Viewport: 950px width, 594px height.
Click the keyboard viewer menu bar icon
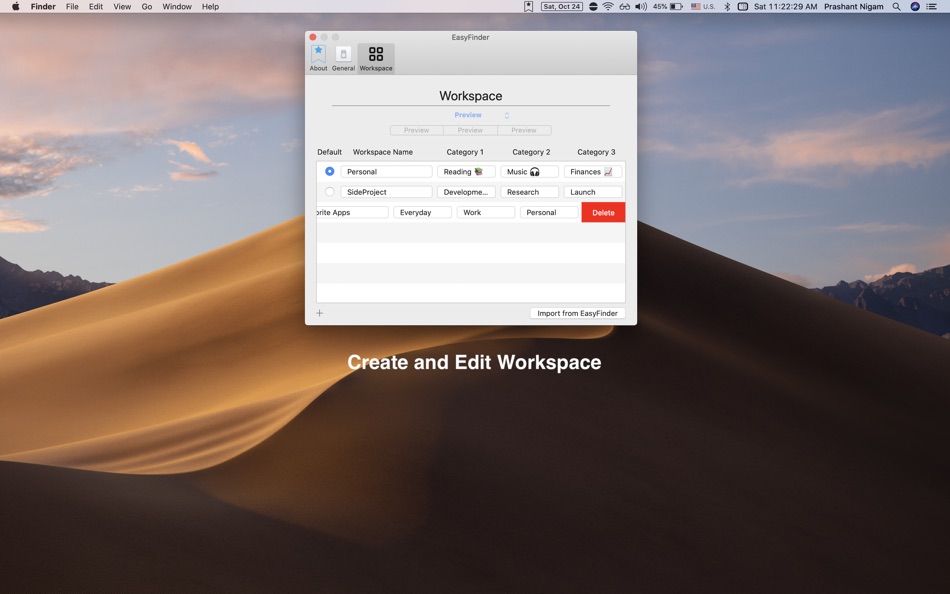[742, 7]
